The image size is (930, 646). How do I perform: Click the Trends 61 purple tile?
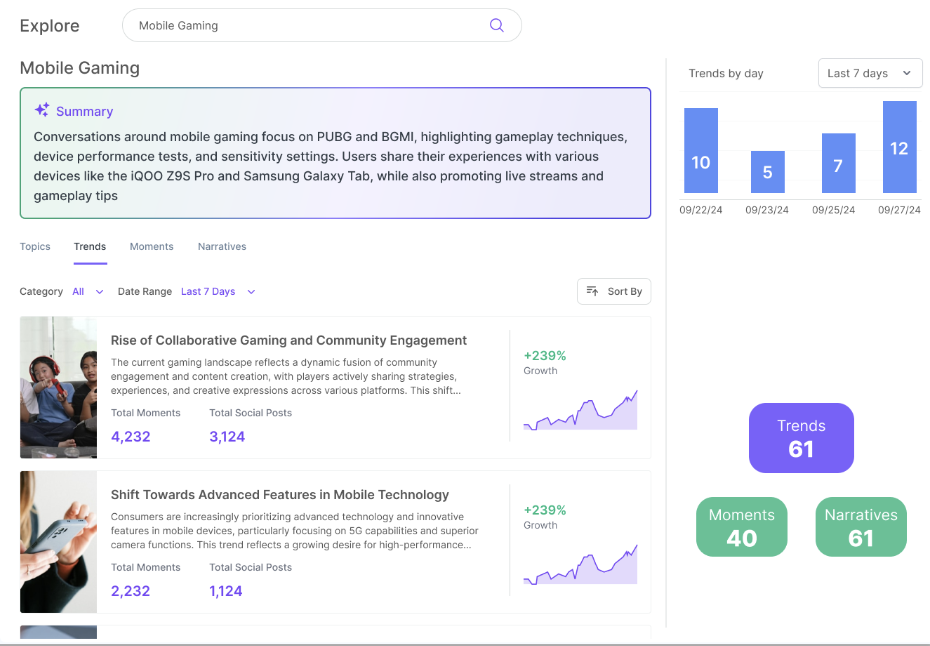(801, 438)
